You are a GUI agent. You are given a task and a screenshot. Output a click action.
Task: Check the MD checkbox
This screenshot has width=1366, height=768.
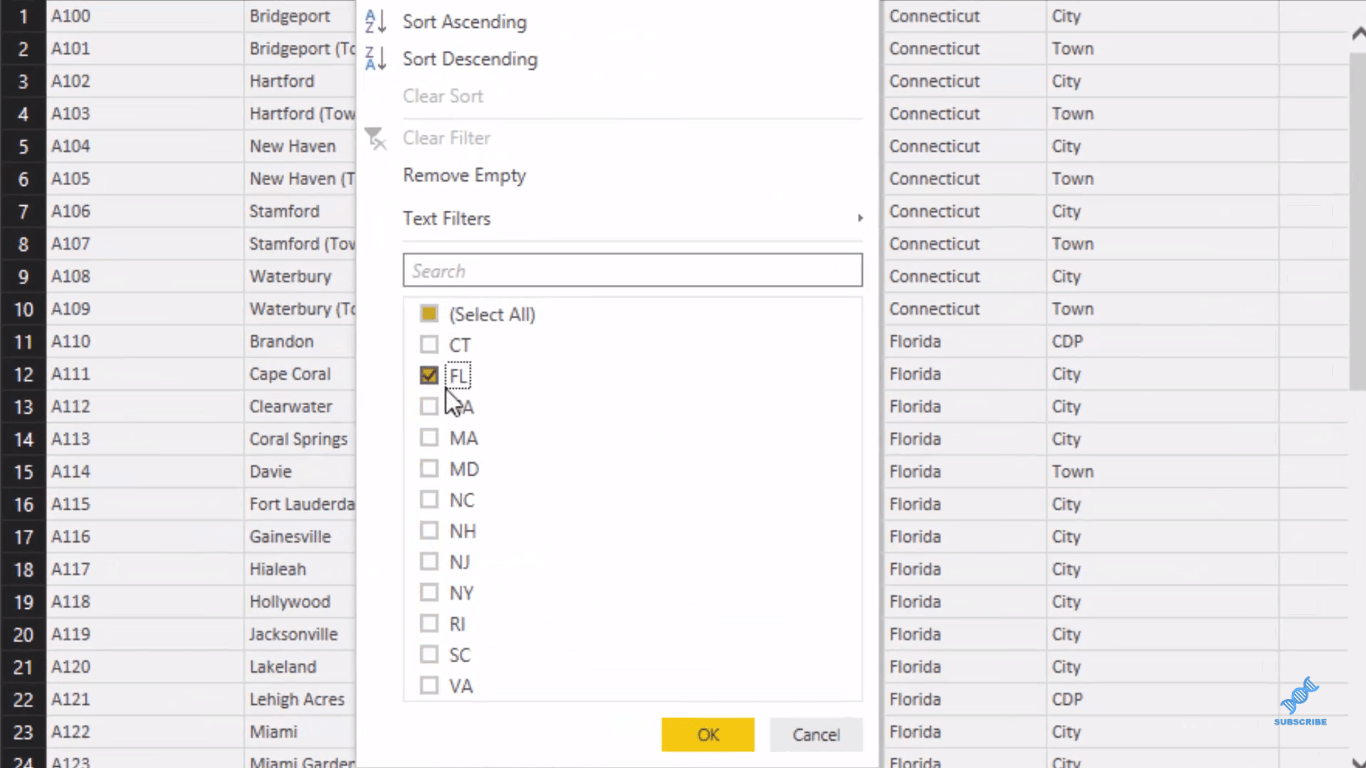[x=429, y=469]
